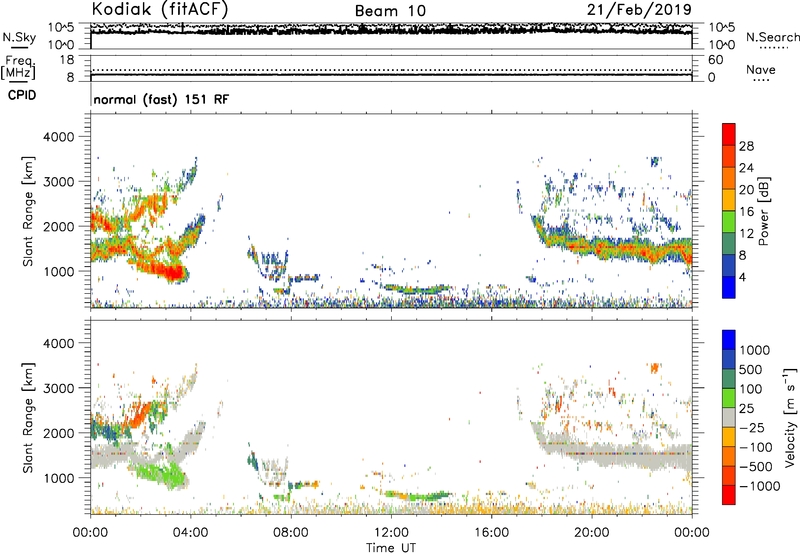
Task: Click the red bottom Velocity colorbar segment
Action: pos(729,495)
